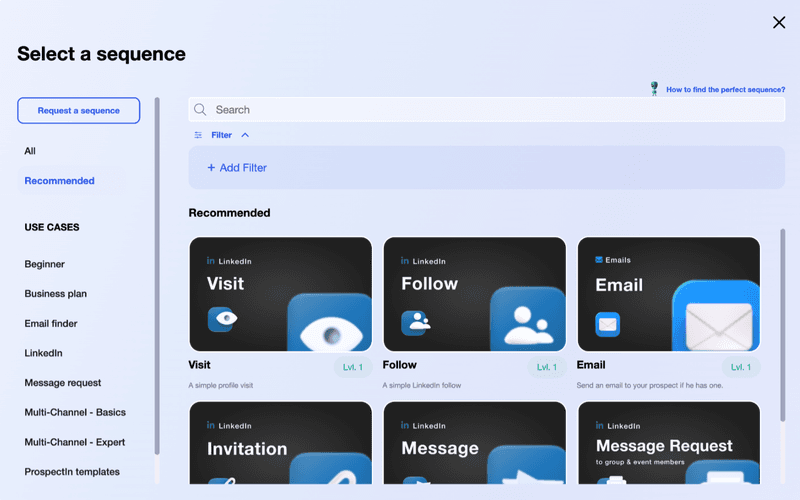
Task: Click LinkedIn logo on Follow card
Action: [405, 261]
